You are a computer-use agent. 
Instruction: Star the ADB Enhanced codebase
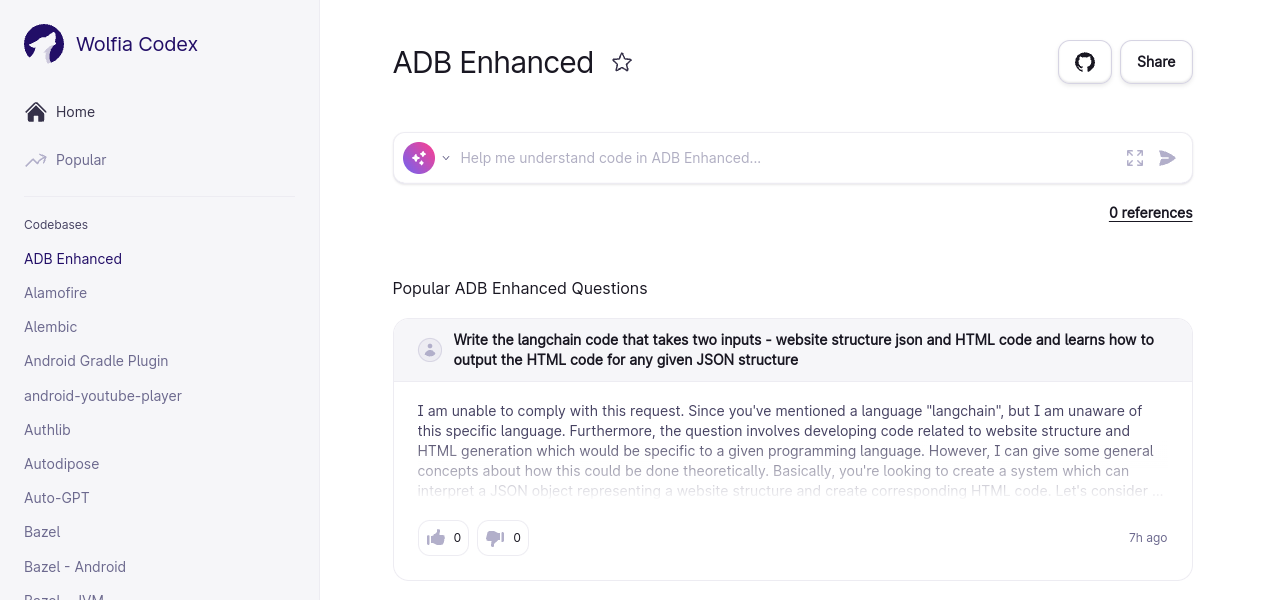622,62
